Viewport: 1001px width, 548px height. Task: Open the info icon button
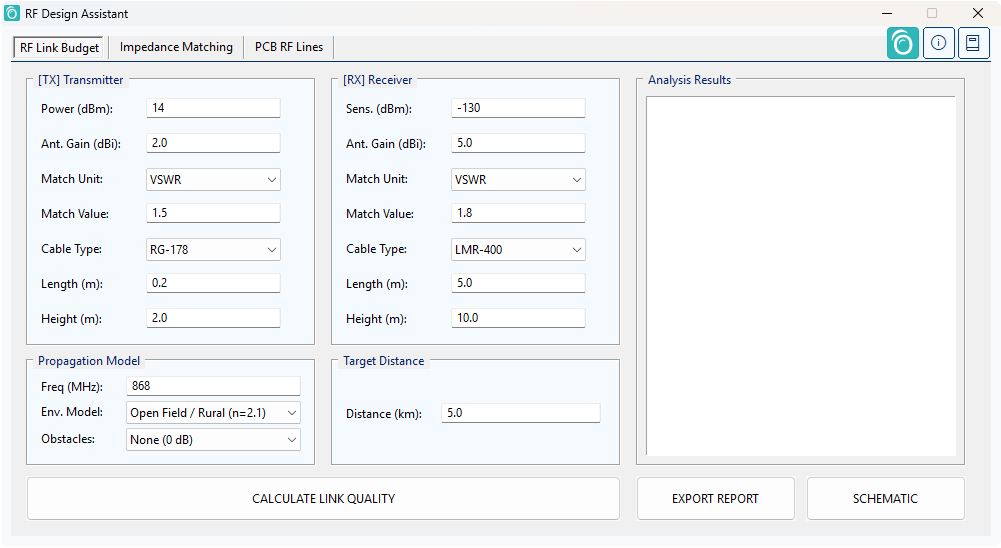pyautogui.click(x=938, y=43)
